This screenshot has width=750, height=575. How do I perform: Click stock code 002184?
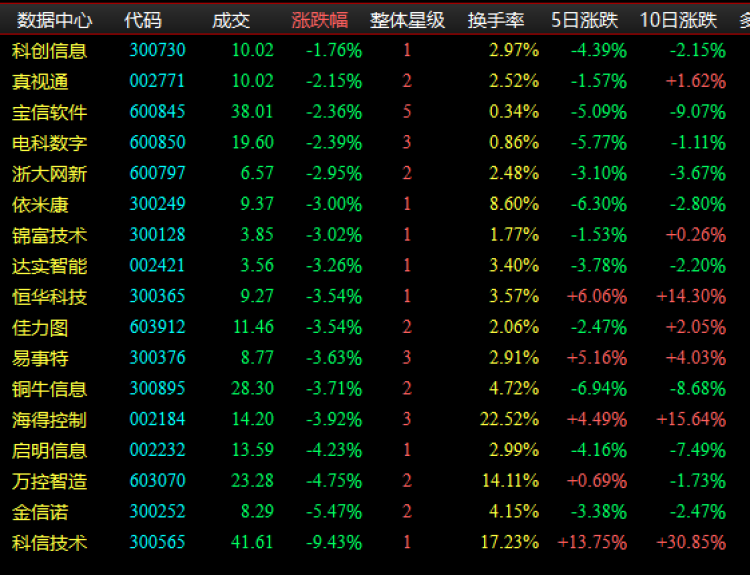[157, 419]
